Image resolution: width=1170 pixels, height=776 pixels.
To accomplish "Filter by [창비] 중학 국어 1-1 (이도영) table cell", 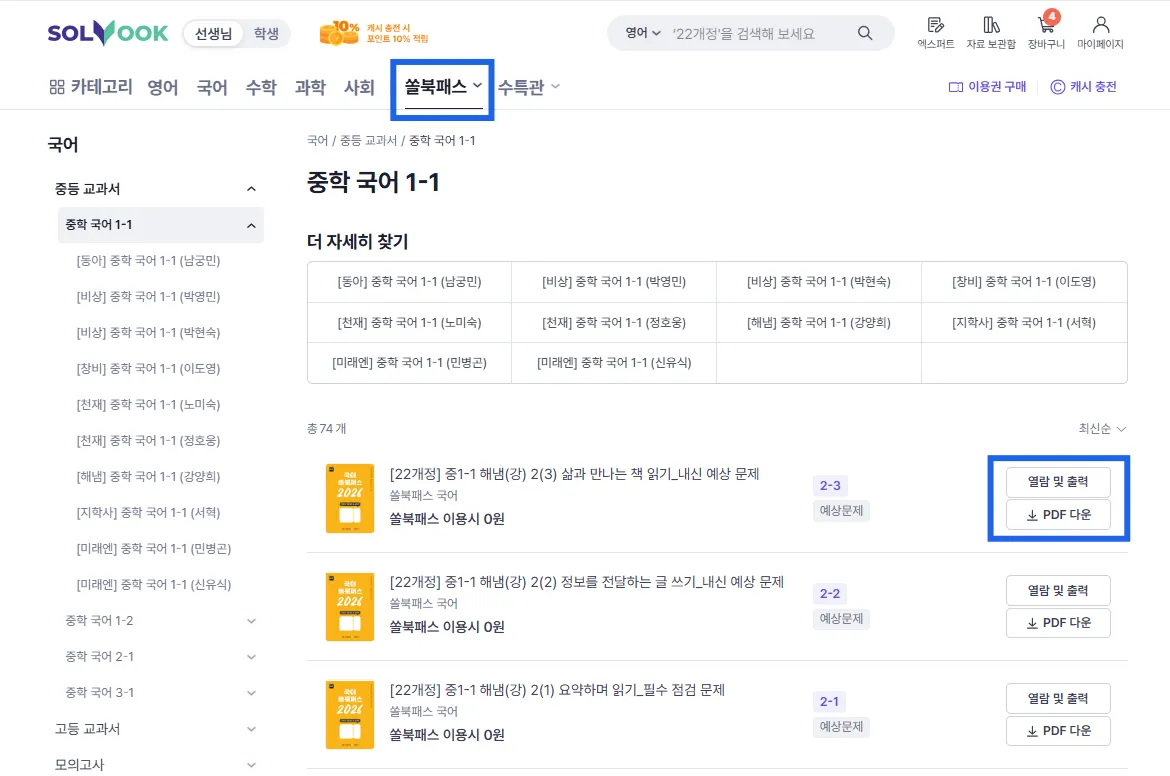I will point(1024,282).
